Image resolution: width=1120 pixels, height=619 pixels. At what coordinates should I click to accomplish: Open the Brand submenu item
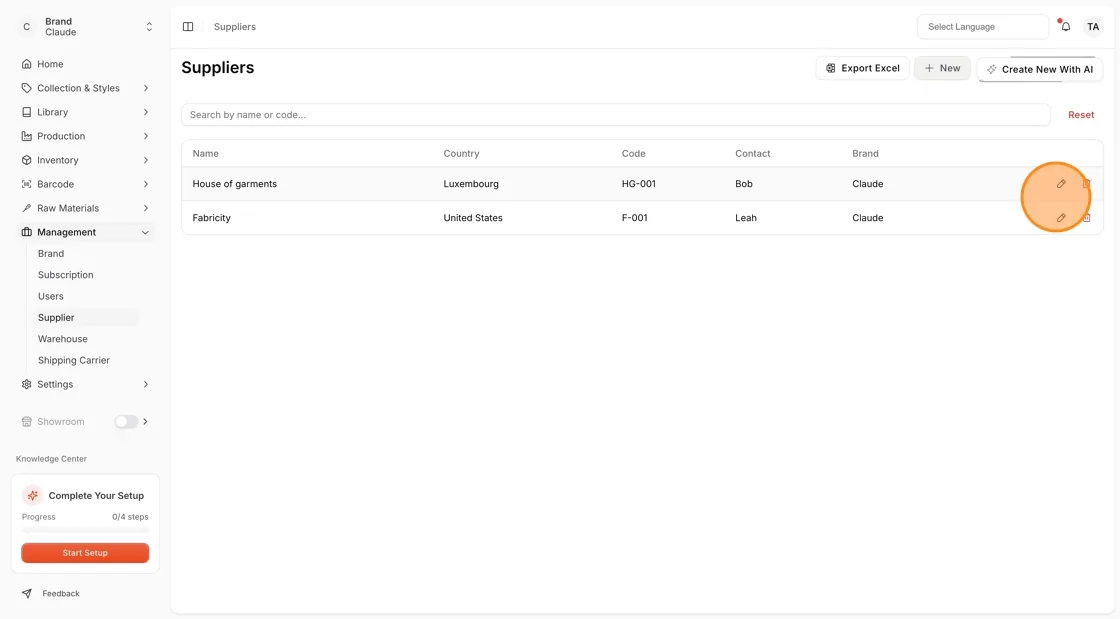pyautogui.click(x=51, y=253)
